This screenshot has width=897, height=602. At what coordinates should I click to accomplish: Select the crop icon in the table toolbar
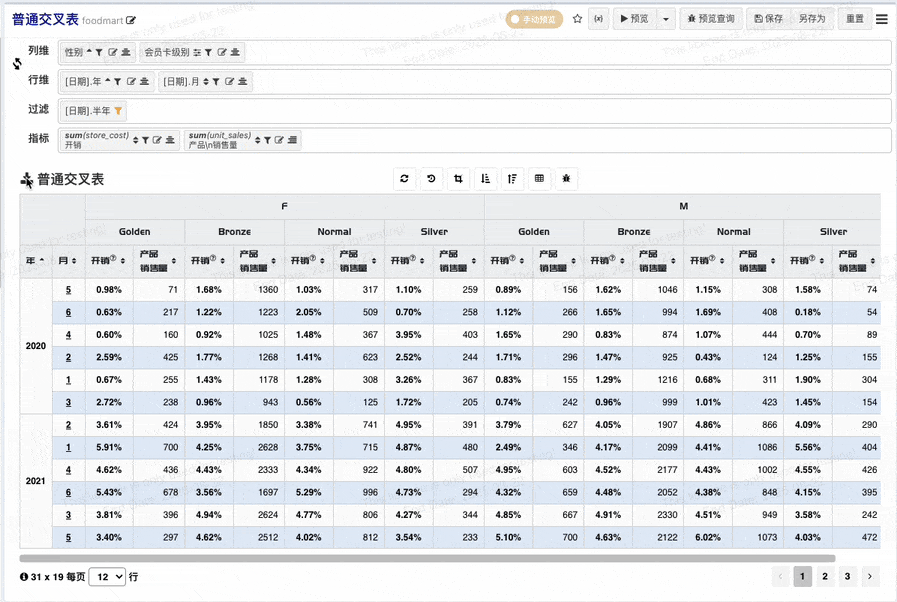point(458,179)
